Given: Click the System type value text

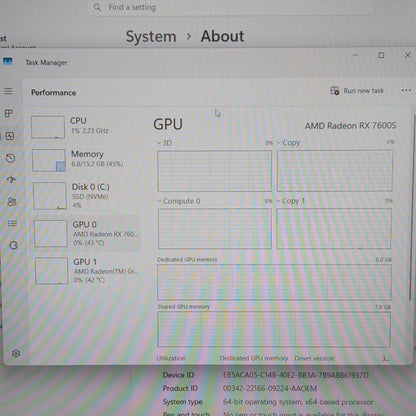Looking at the screenshot, I should (298, 402).
